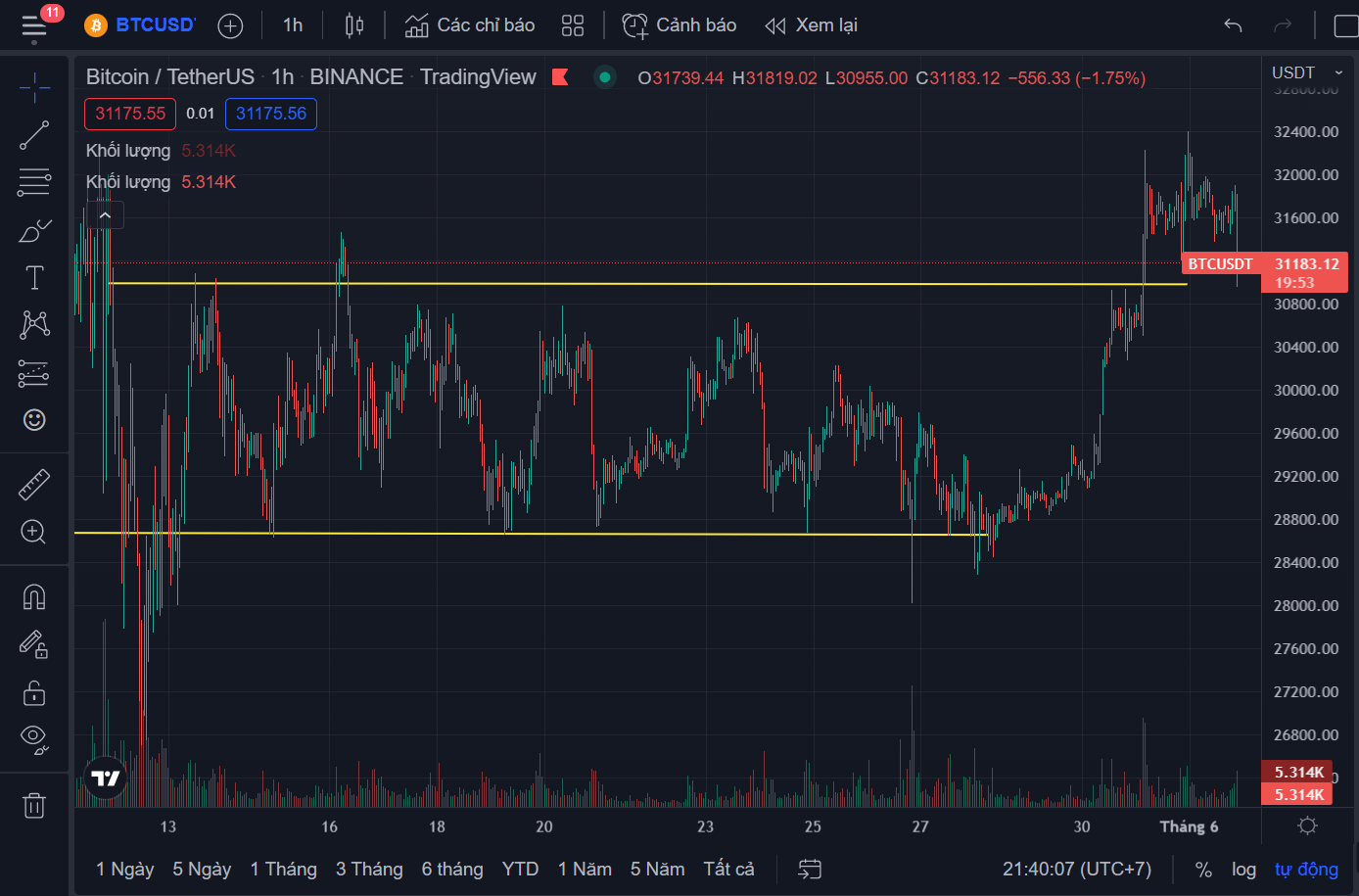Select the brush drawing tool
This screenshot has height=896, width=1359.
[x=34, y=230]
